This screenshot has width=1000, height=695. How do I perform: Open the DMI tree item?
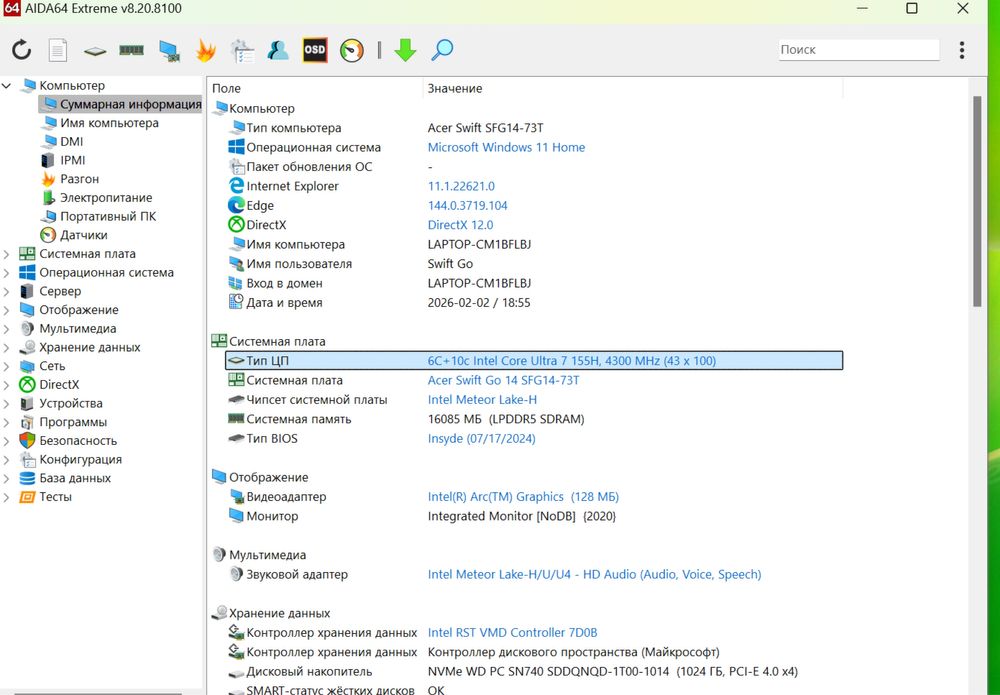tap(71, 142)
